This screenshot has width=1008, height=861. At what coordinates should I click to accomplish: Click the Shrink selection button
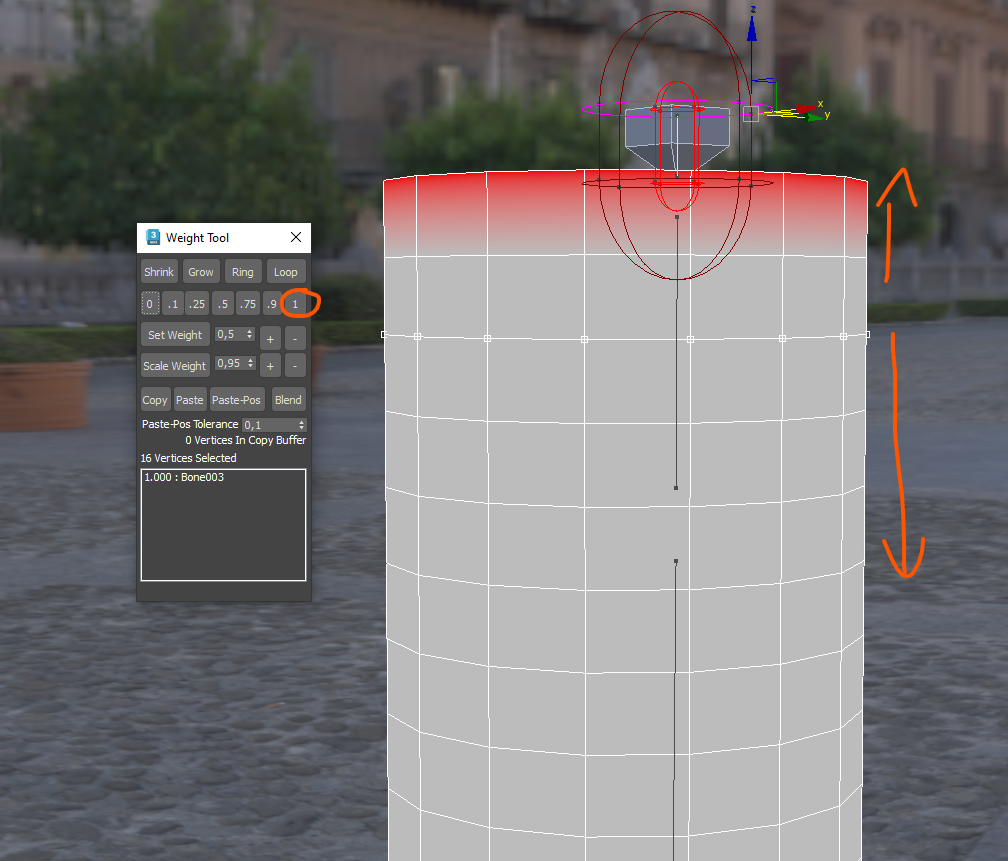159,271
